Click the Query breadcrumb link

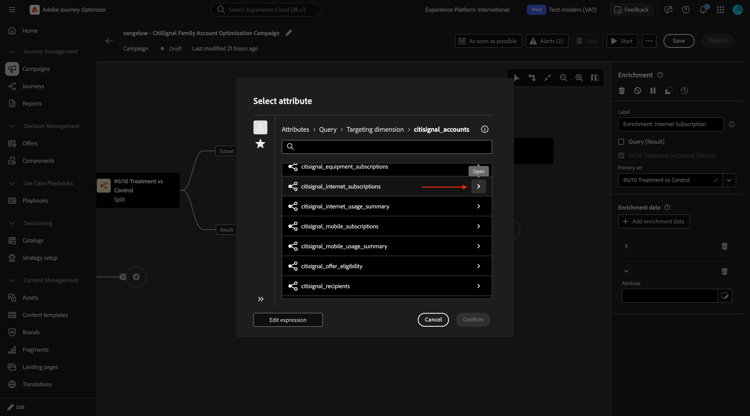(x=328, y=130)
